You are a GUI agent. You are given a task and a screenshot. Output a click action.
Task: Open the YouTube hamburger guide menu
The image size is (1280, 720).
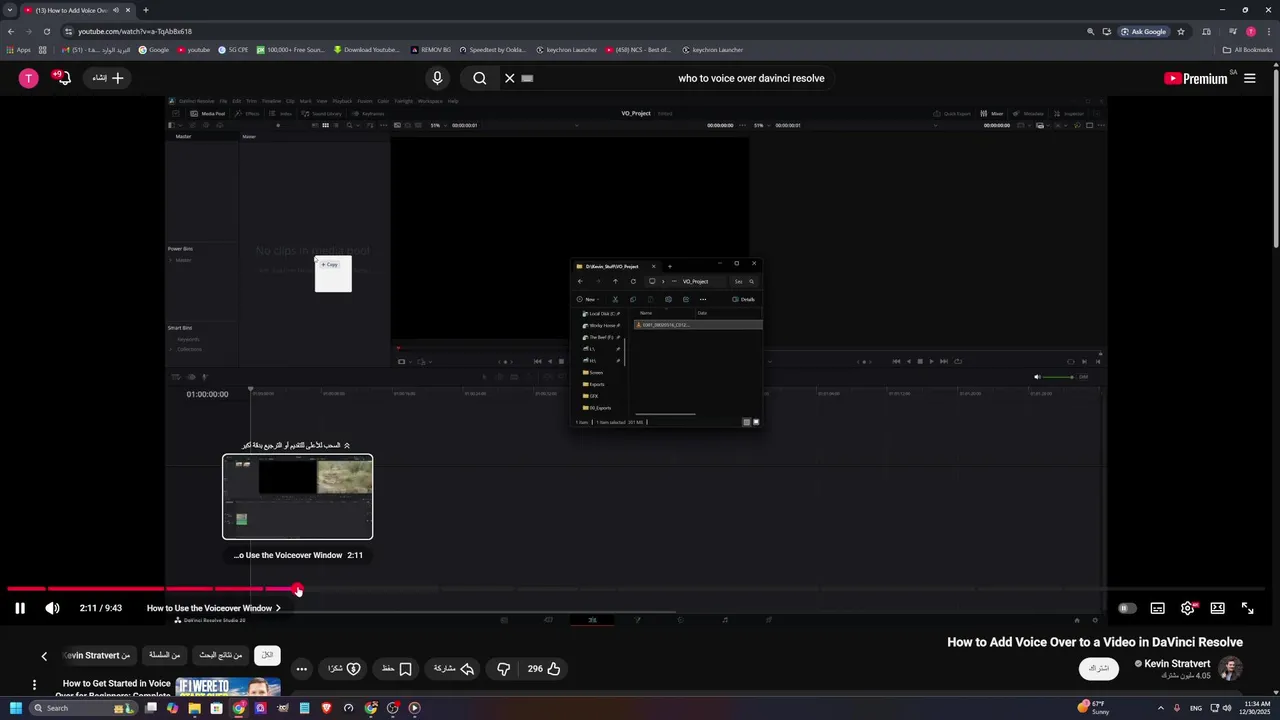1250,78
